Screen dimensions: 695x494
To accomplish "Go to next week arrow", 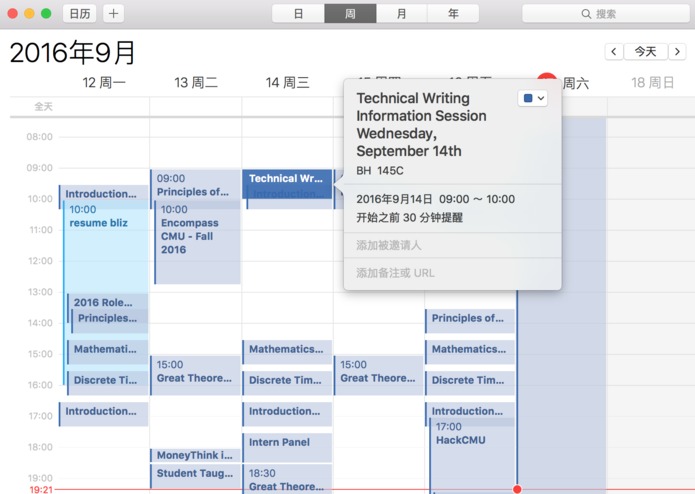I will pyautogui.click(x=677, y=52).
